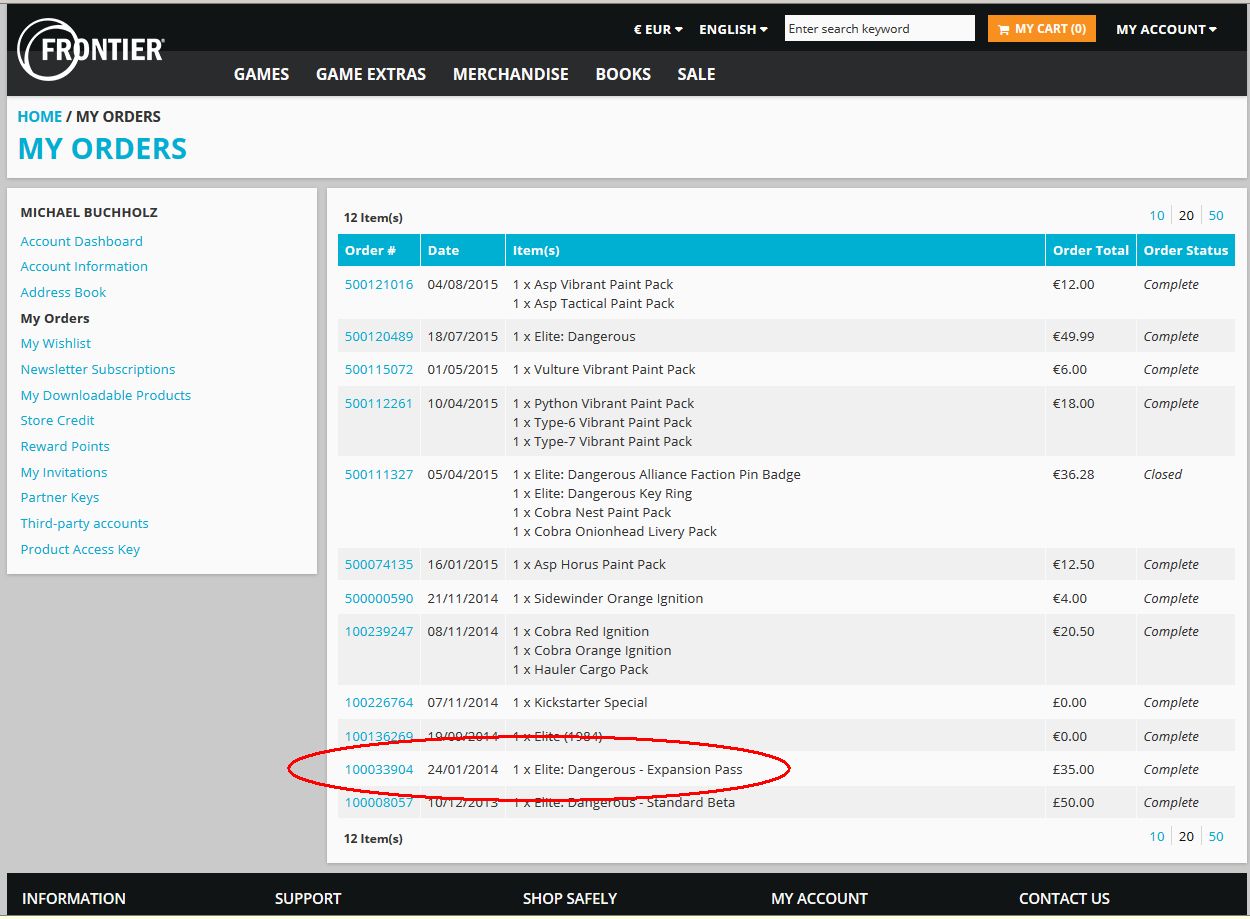This screenshot has height=919, width=1250.
Task: Click the Information footer heading
Action: click(74, 898)
